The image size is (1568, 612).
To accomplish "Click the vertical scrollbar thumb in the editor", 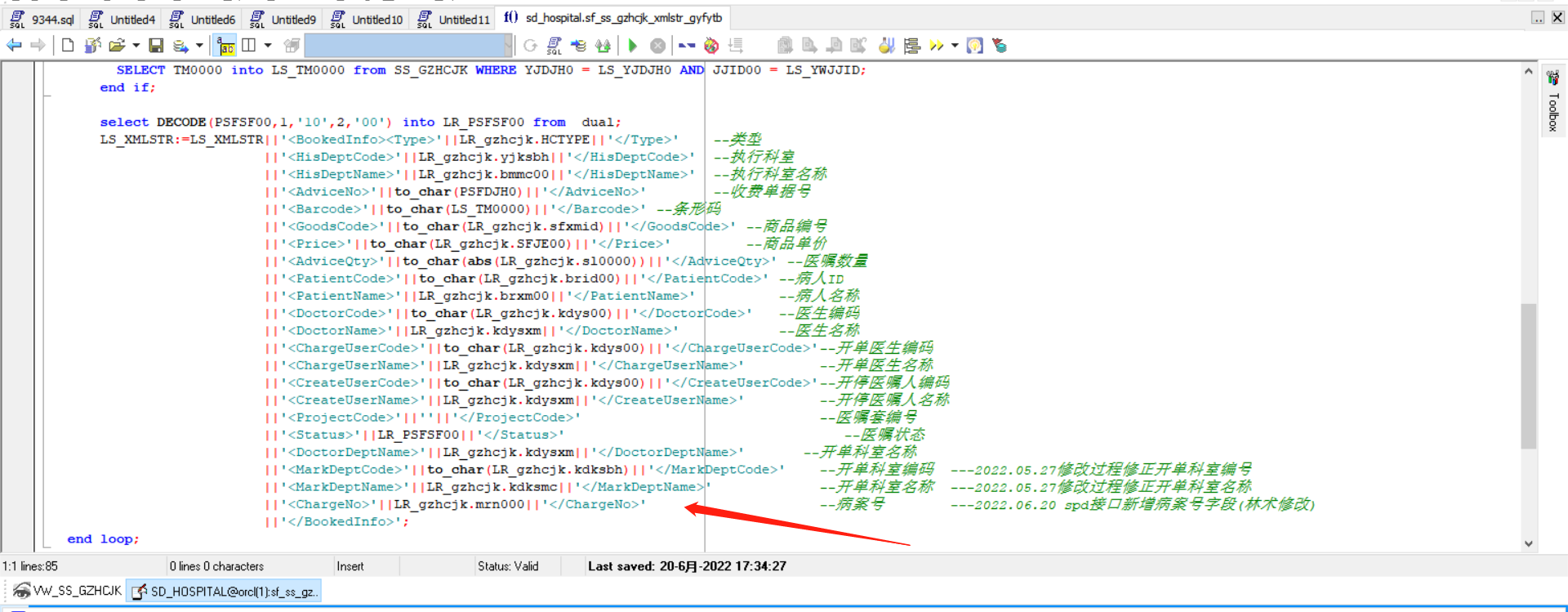I will (1528, 376).
